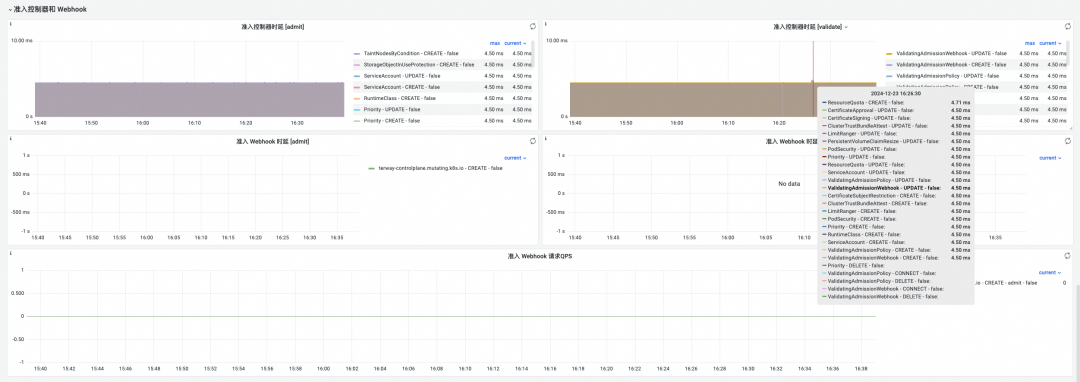Image resolution: width=1080 pixels, height=382 pixels.
Task: Open 准入控制器时延 [validate] panel title menu
Action: click(810, 27)
